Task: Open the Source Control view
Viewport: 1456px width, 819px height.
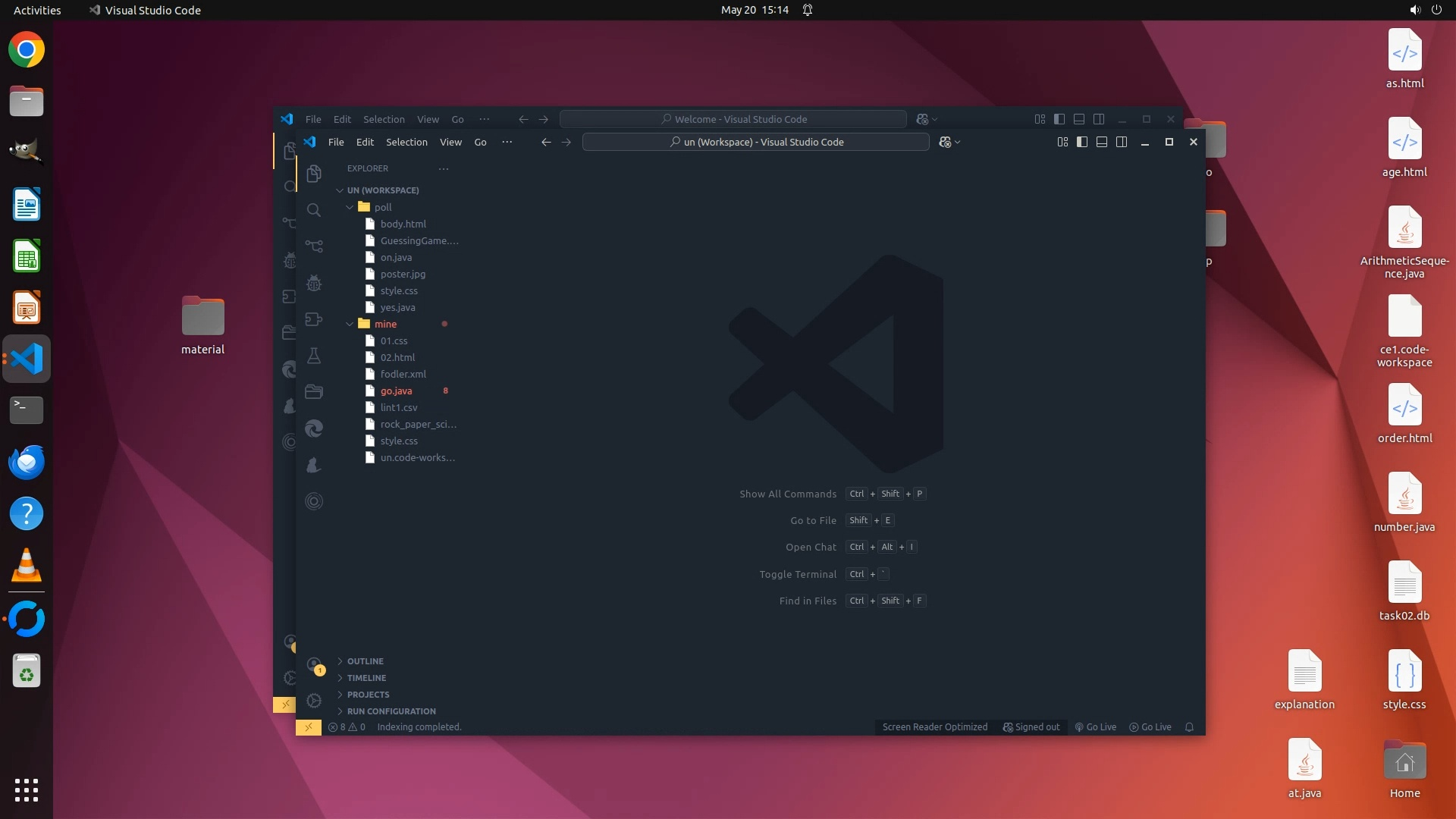Action: pos(314,246)
